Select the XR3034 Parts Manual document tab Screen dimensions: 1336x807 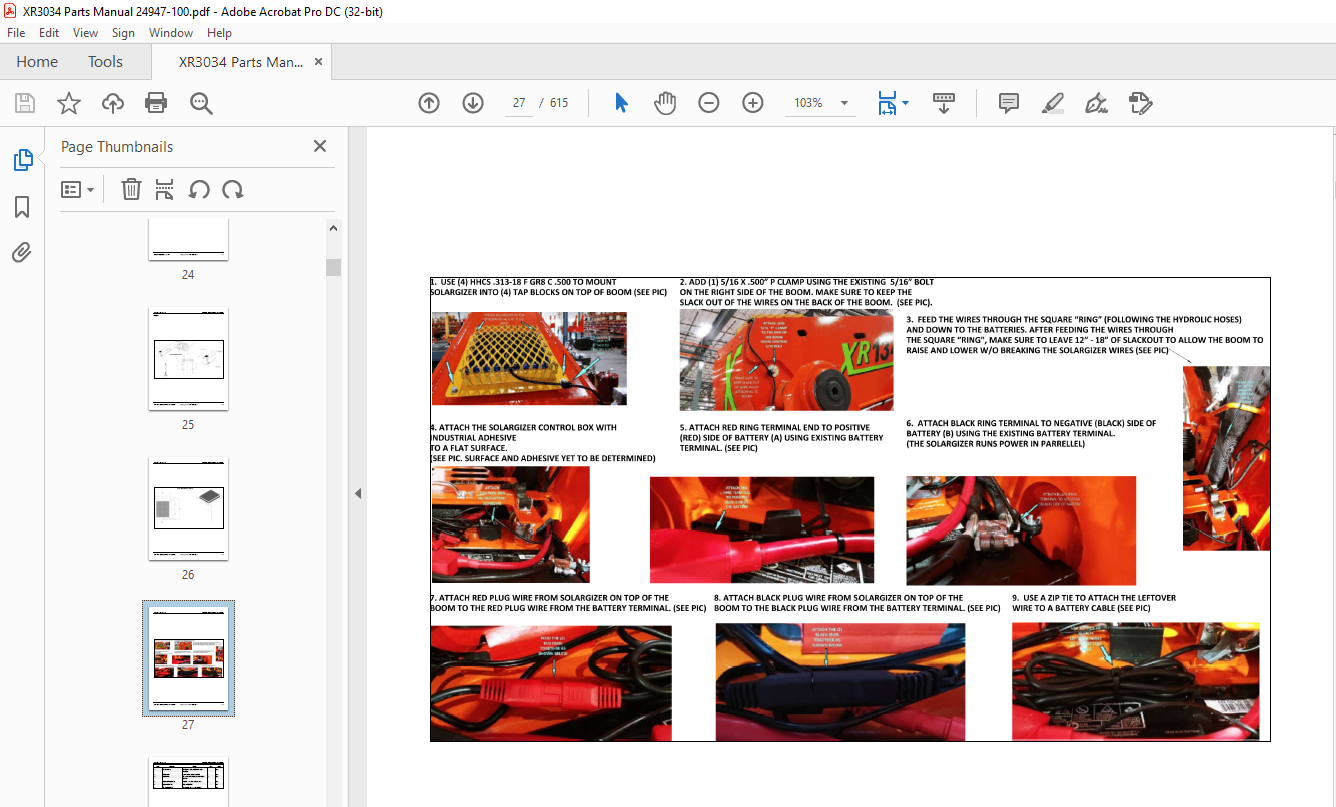[x=240, y=62]
